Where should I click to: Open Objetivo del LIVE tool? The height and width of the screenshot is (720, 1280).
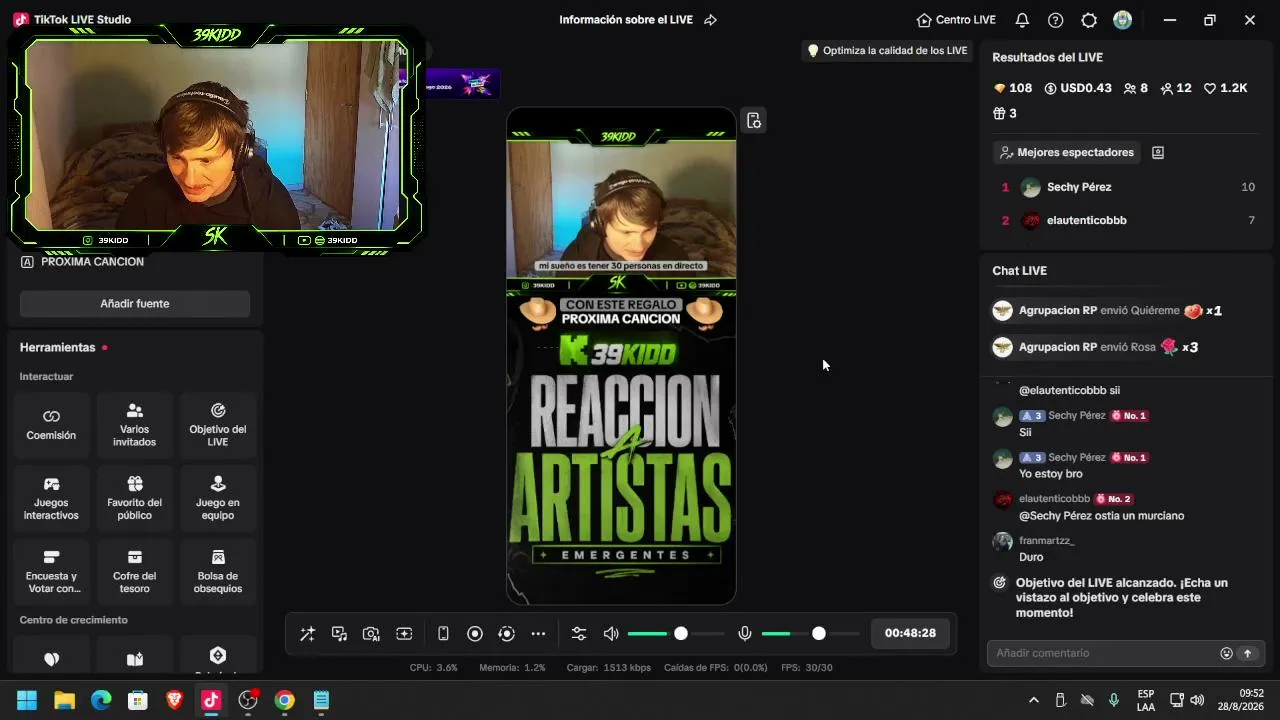point(217,425)
